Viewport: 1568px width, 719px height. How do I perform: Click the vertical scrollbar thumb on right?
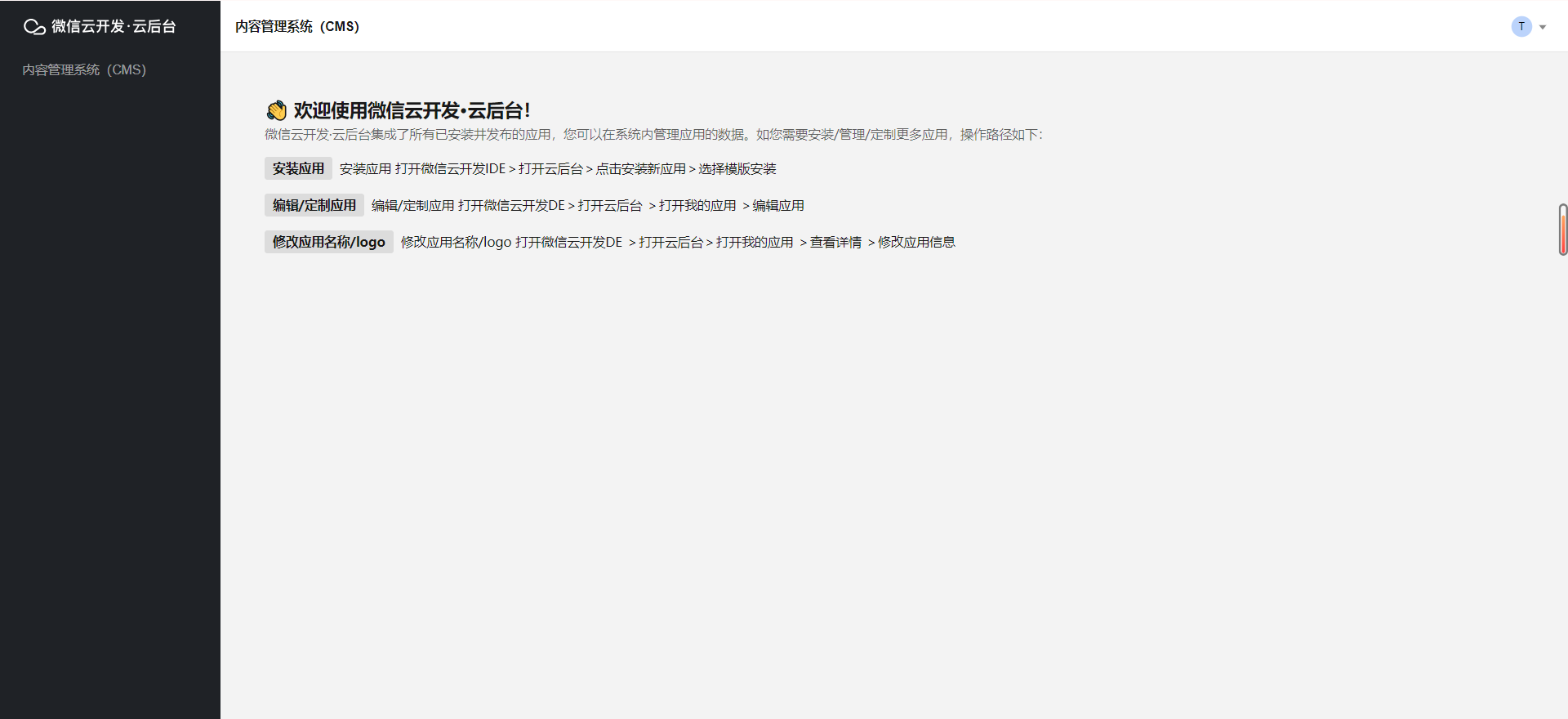1563,230
